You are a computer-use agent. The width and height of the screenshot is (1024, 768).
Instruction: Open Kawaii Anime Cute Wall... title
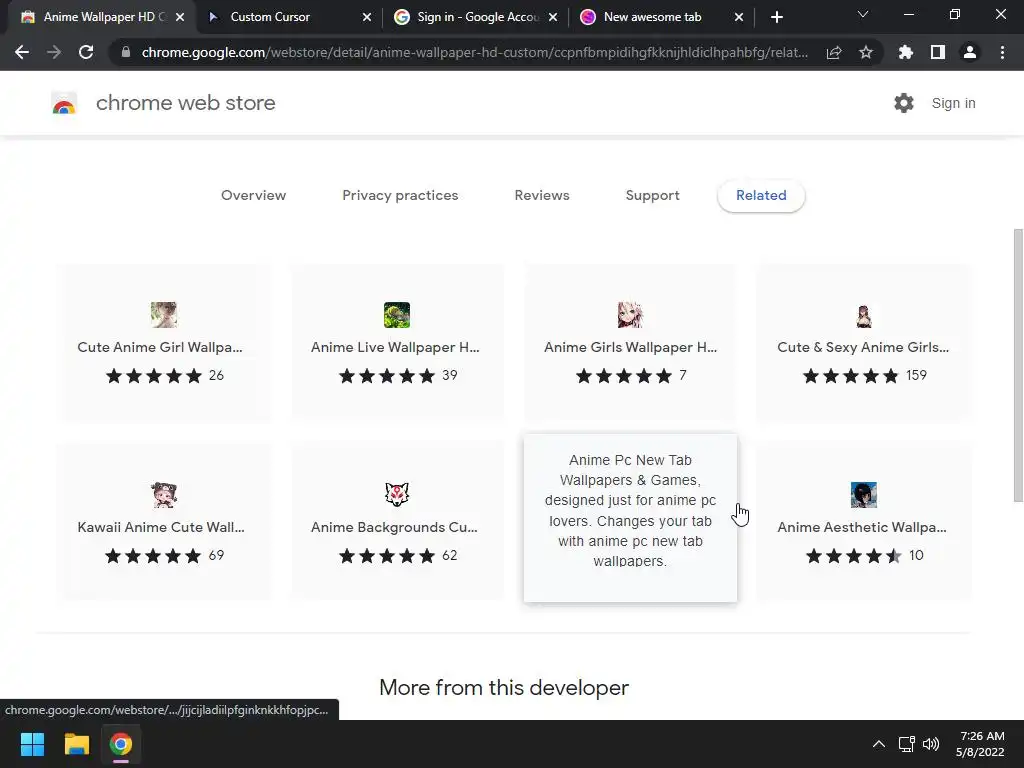click(161, 527)
